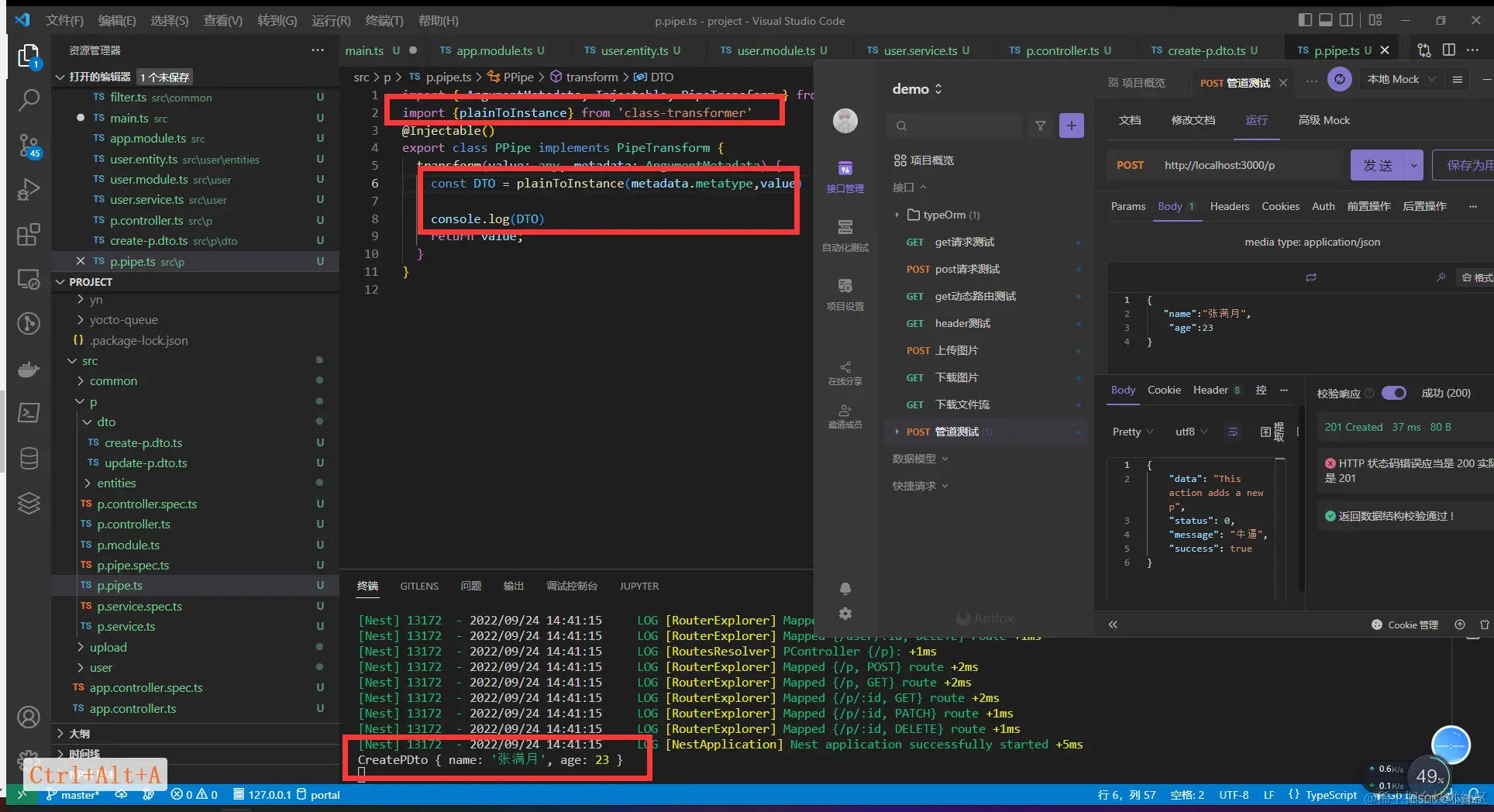Open the editor's More Actions ellipsis
The height and width of the screenshot is (812, 1494).
[x=1473, y=50]
